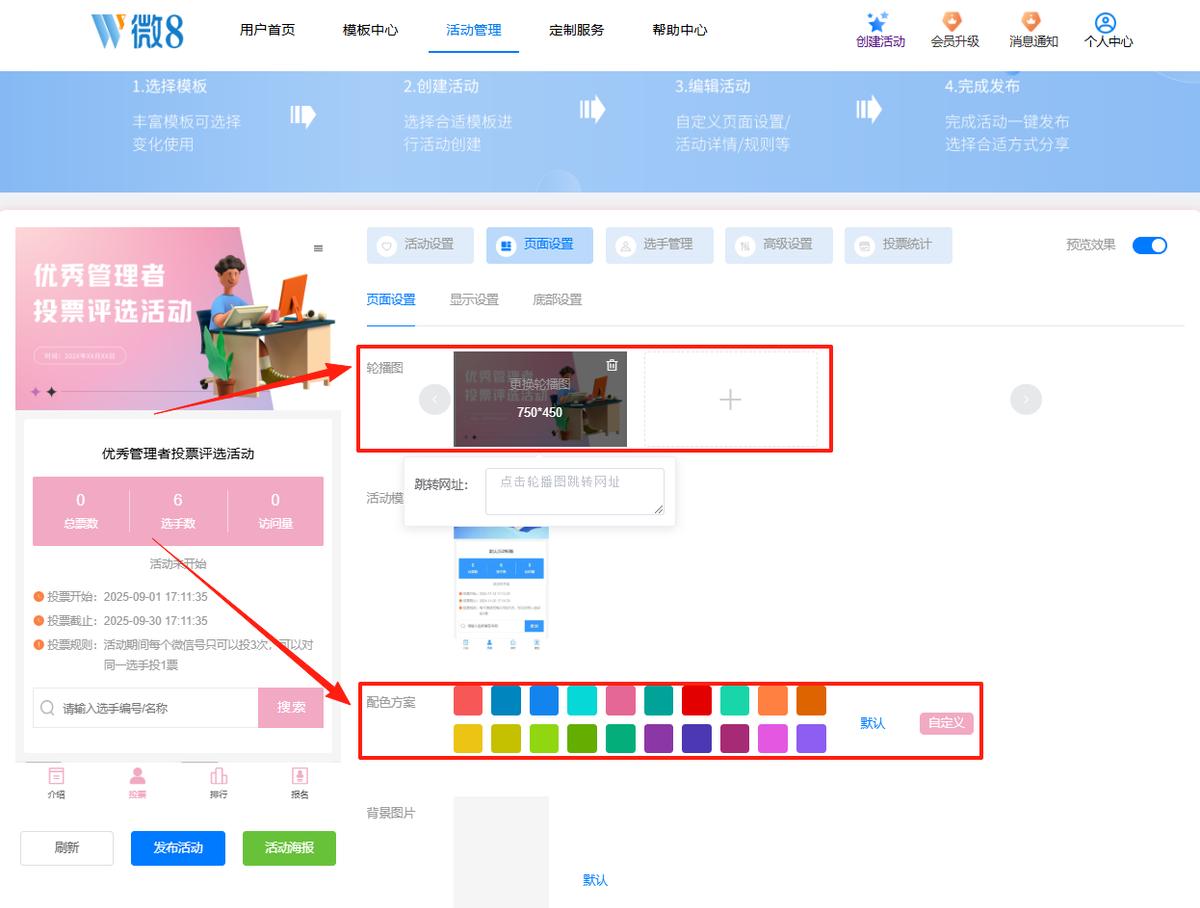This screenshot has width=1200, height=908.
Task: Click the 活动海报 button
Action: coord(289,848)
